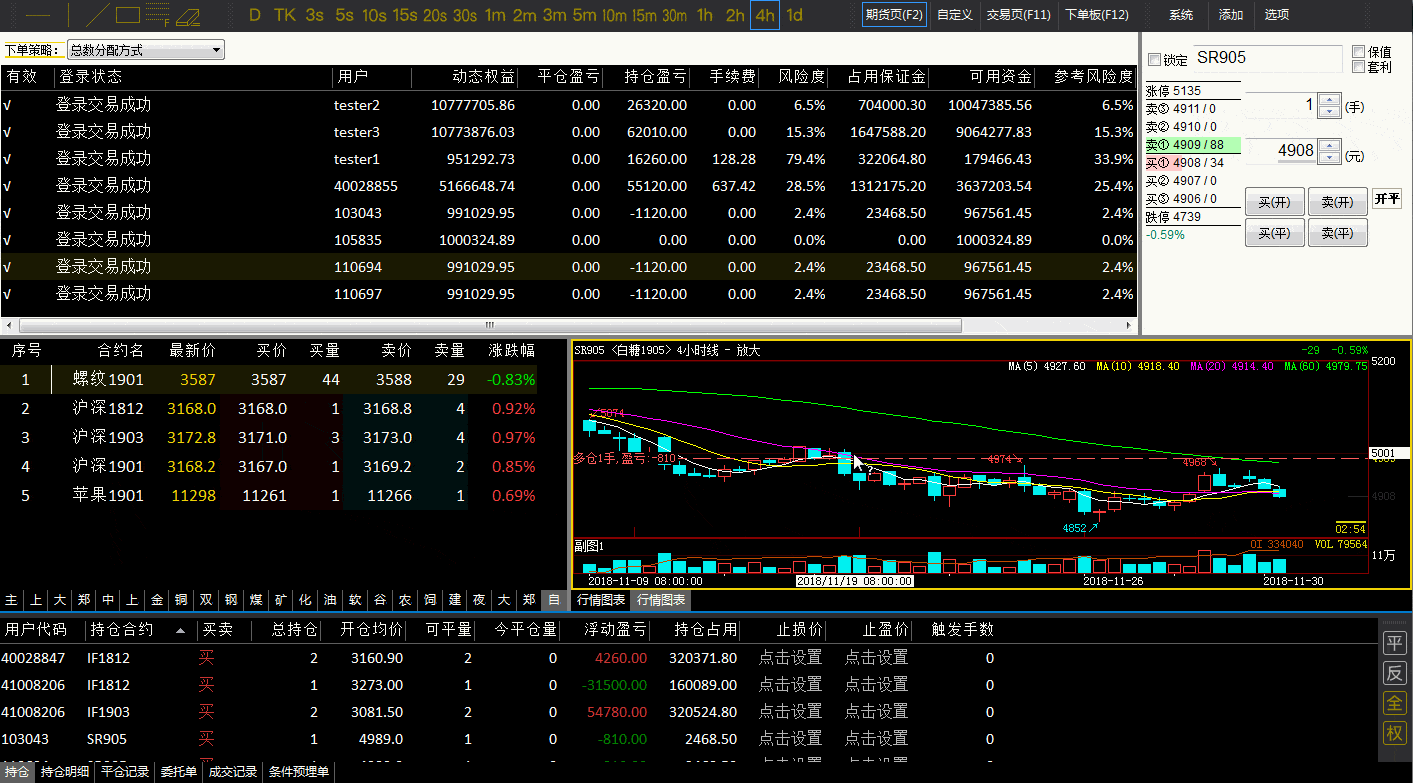Image resolution: width=1413 pixels, height=783 pixels.
Task: Check the 保值 hedging checkbox
Action: pyautogui.click(x=1358, y=52)
